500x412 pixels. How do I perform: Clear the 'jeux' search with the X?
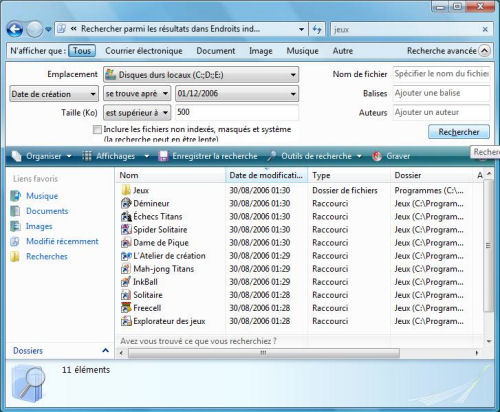tap(485, 29)
